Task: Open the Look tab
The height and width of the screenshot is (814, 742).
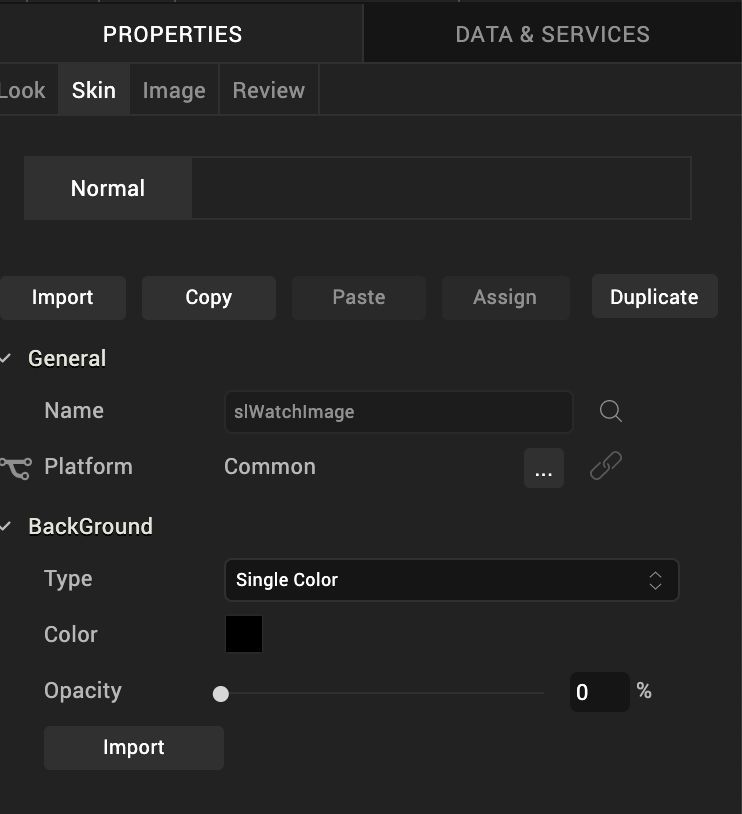Action: [x=23, y=90]
